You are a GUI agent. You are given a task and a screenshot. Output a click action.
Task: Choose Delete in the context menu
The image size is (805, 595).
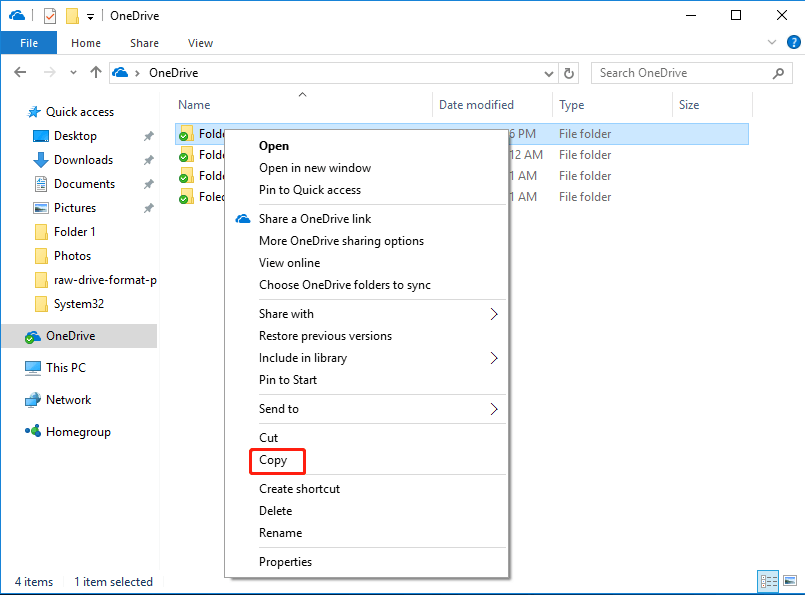click(x=275, y=511)
